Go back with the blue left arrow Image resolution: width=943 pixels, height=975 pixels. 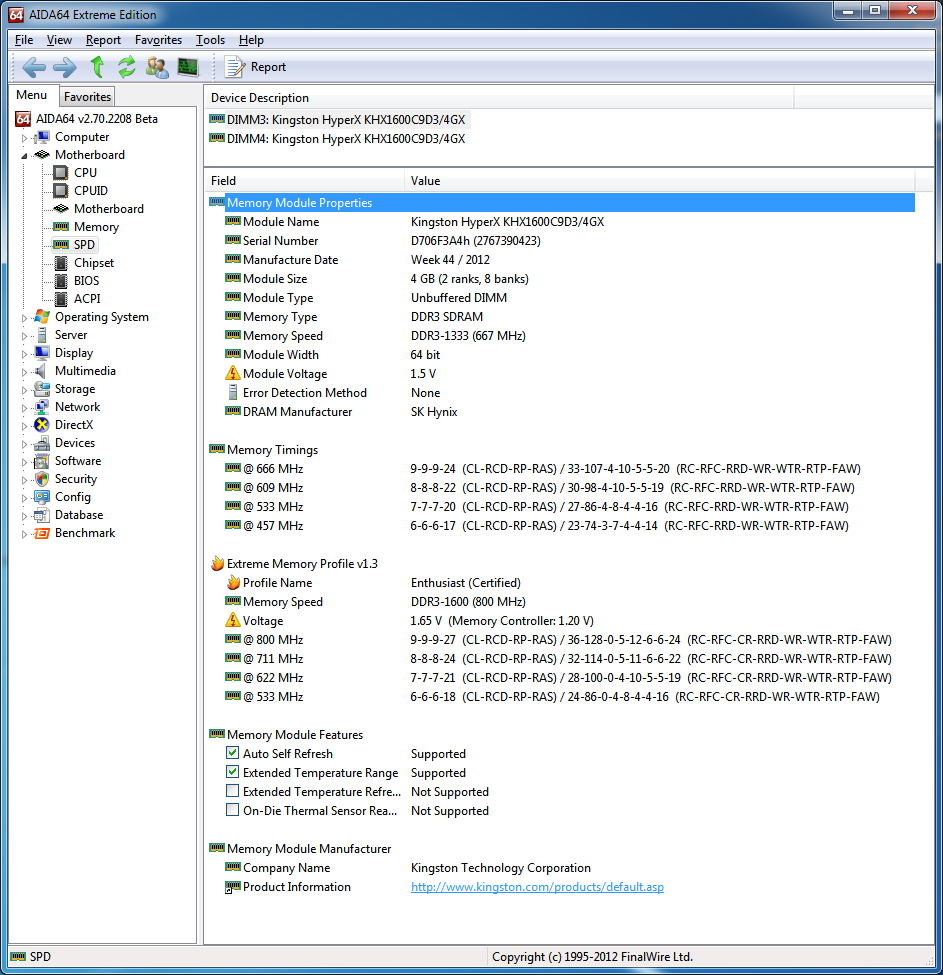tap(34, 67)
